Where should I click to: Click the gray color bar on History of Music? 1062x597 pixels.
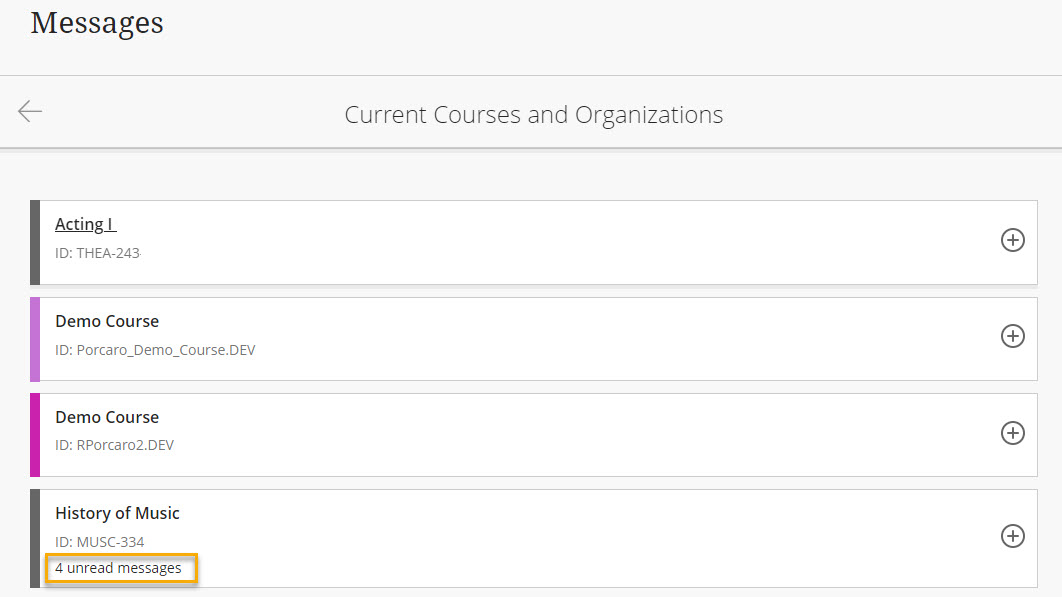pos(35,539)
